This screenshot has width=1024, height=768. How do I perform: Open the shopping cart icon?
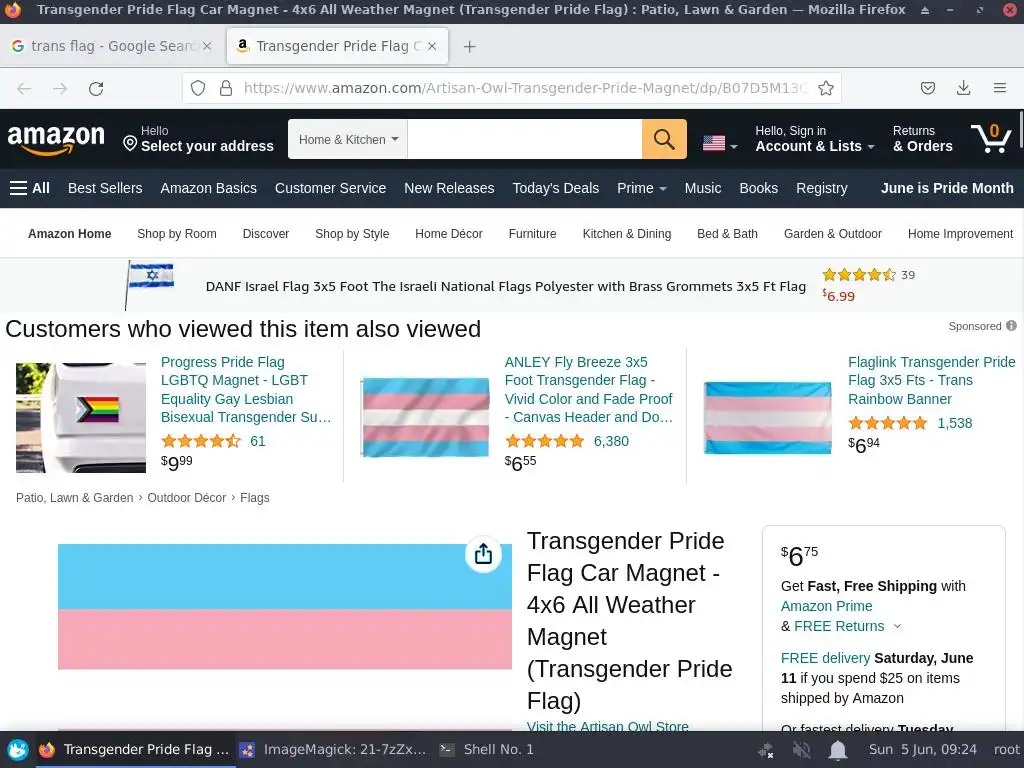click(991, 138)
